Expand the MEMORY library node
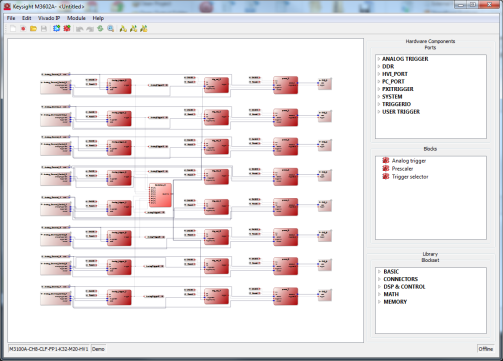The width and height of the screenshot is (503, 361). click(379, 302)
